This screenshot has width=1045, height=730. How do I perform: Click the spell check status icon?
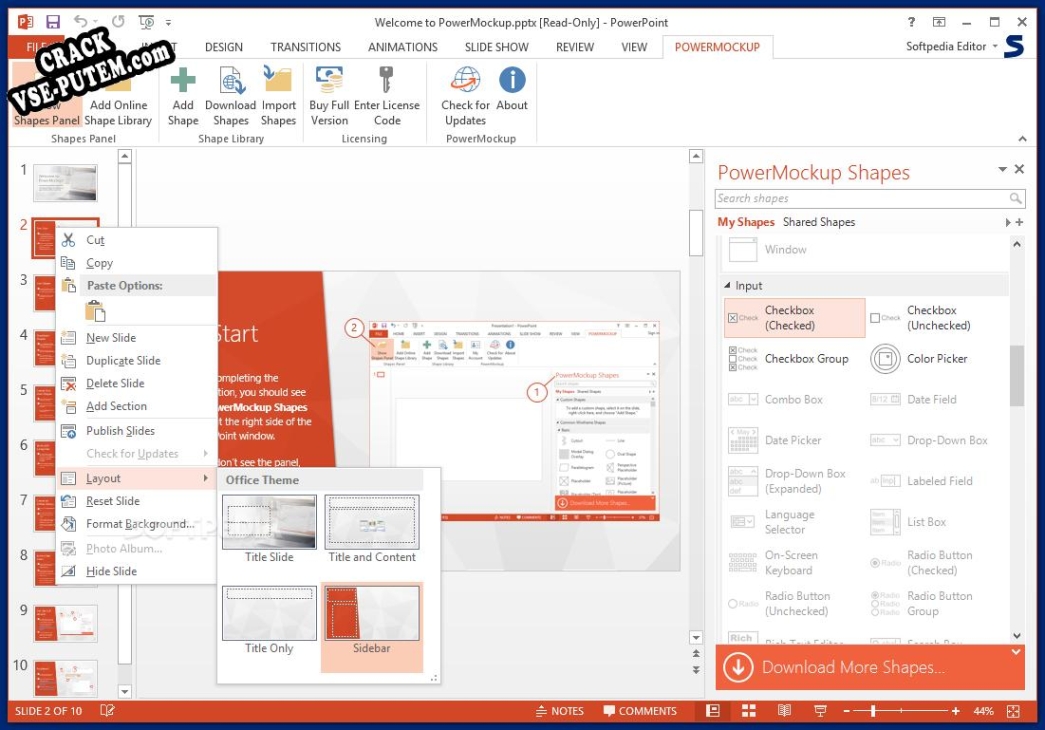tap(107, 711)
